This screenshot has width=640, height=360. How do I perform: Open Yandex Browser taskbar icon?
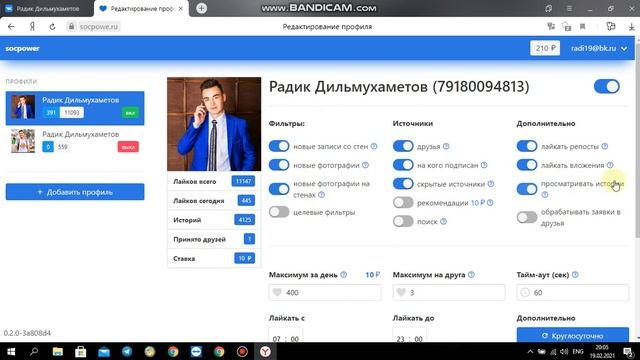point(265,351)
